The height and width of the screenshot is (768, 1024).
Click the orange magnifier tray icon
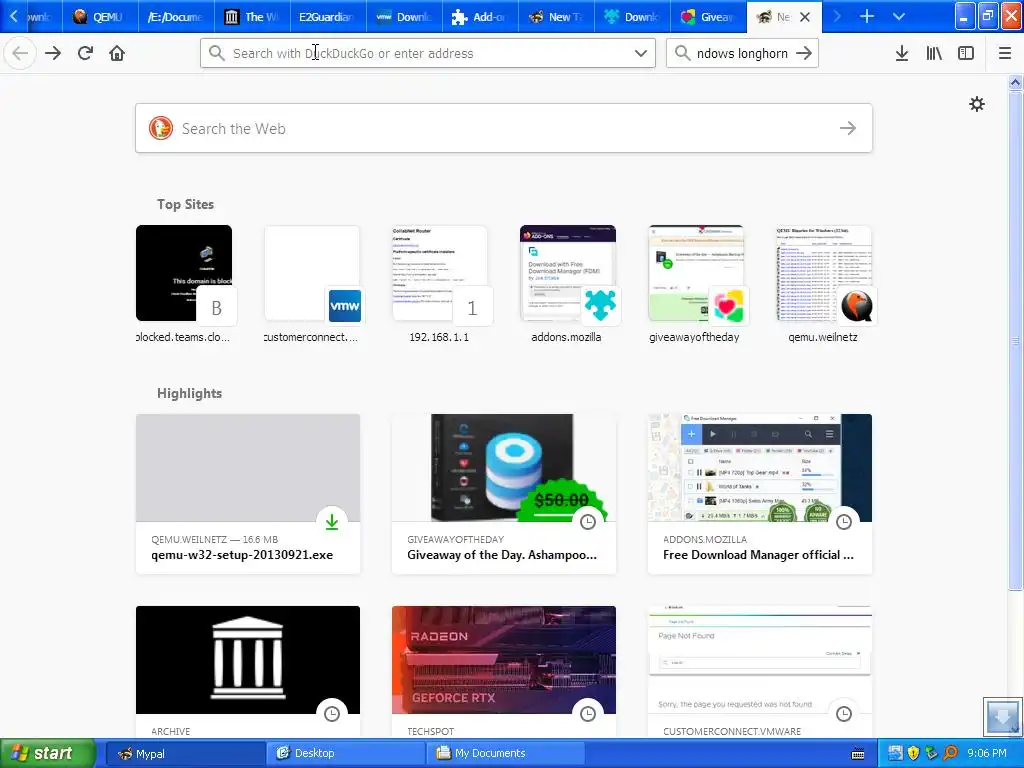(950, 753)
